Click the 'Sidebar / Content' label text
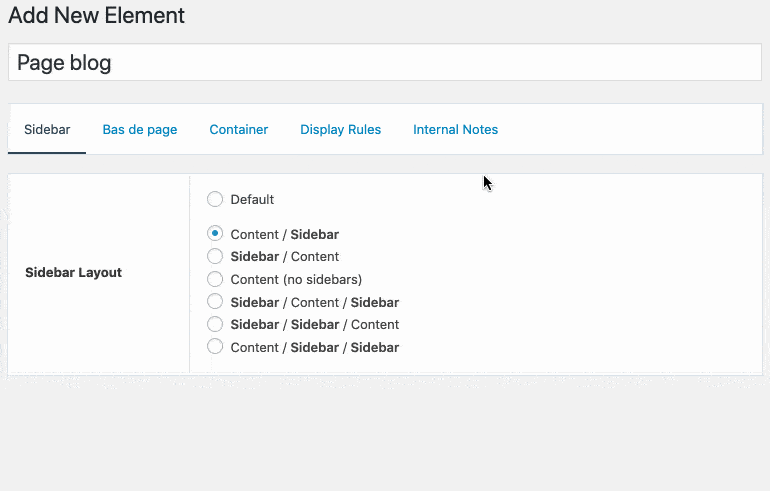This screenshot has width=770, height=491. coord(285,256)
